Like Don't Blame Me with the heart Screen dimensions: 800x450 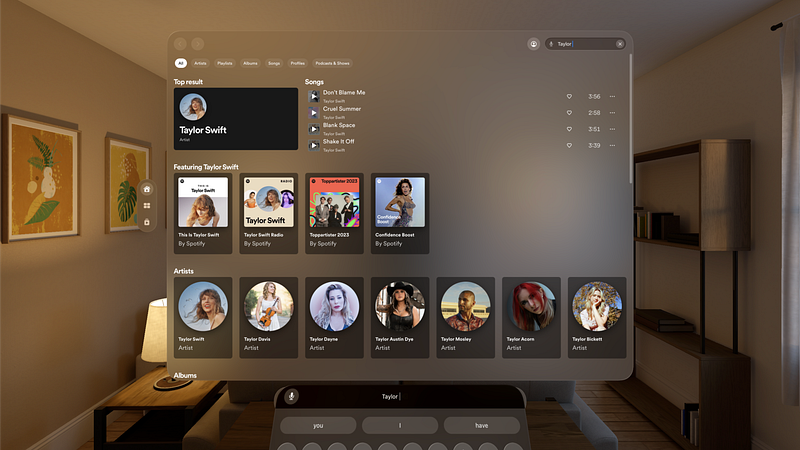click(569, 96)
